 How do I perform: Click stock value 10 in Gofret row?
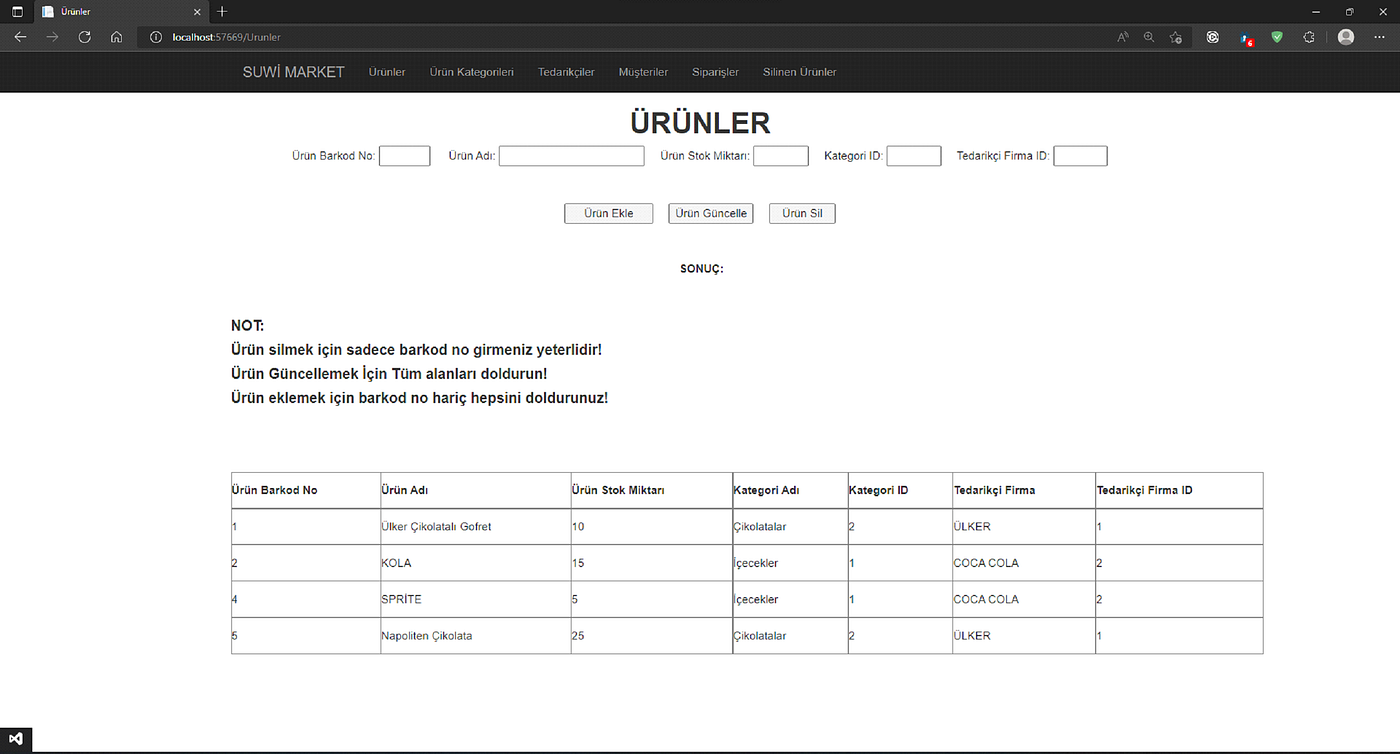coord(578,527)
